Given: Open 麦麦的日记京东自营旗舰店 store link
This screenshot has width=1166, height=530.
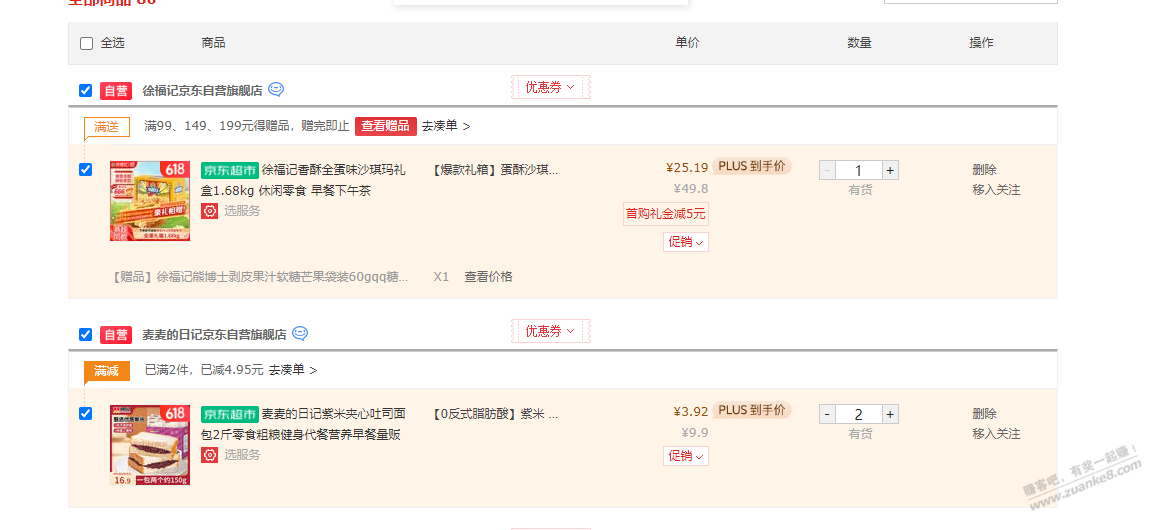Looking at the screenshot, I should (214, 335).
